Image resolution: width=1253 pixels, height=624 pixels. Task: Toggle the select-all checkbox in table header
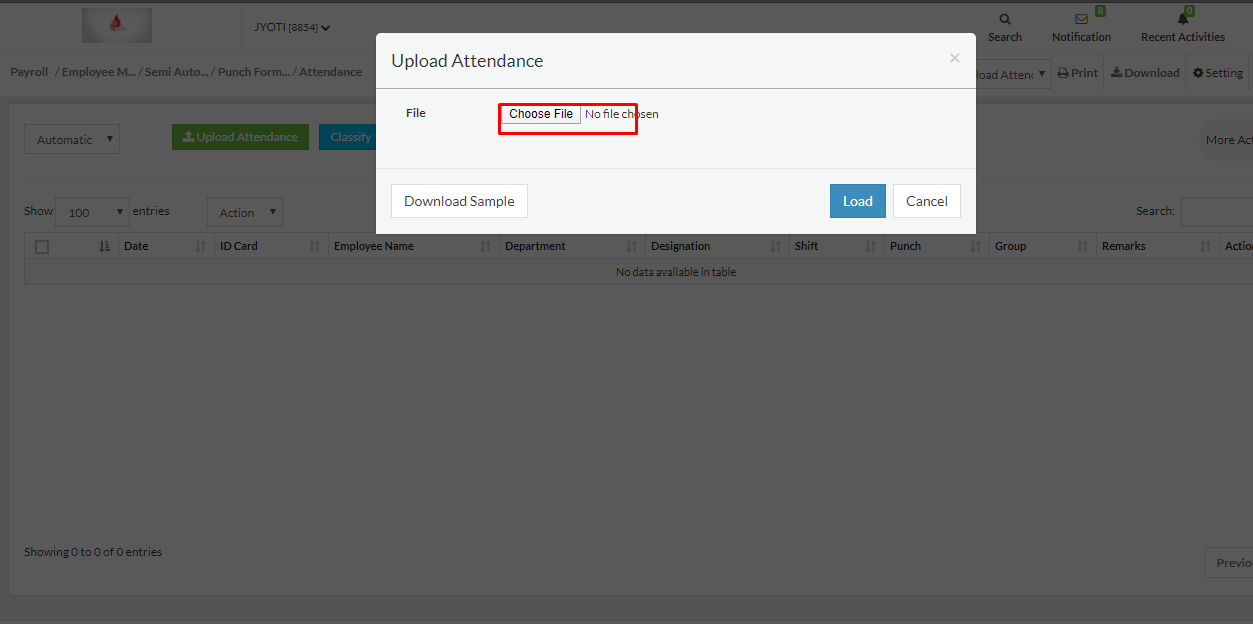42,246
